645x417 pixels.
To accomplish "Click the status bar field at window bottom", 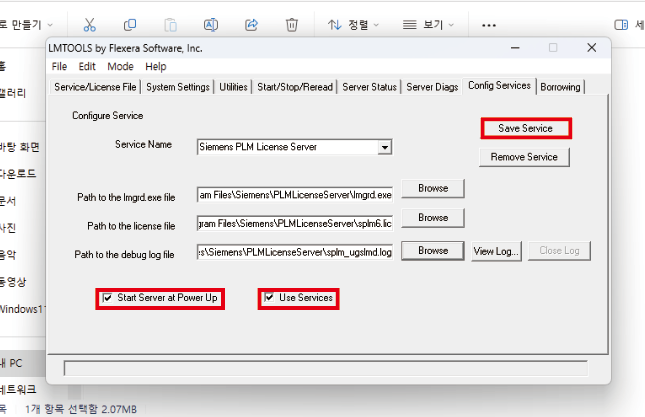I will pos(326,368).
